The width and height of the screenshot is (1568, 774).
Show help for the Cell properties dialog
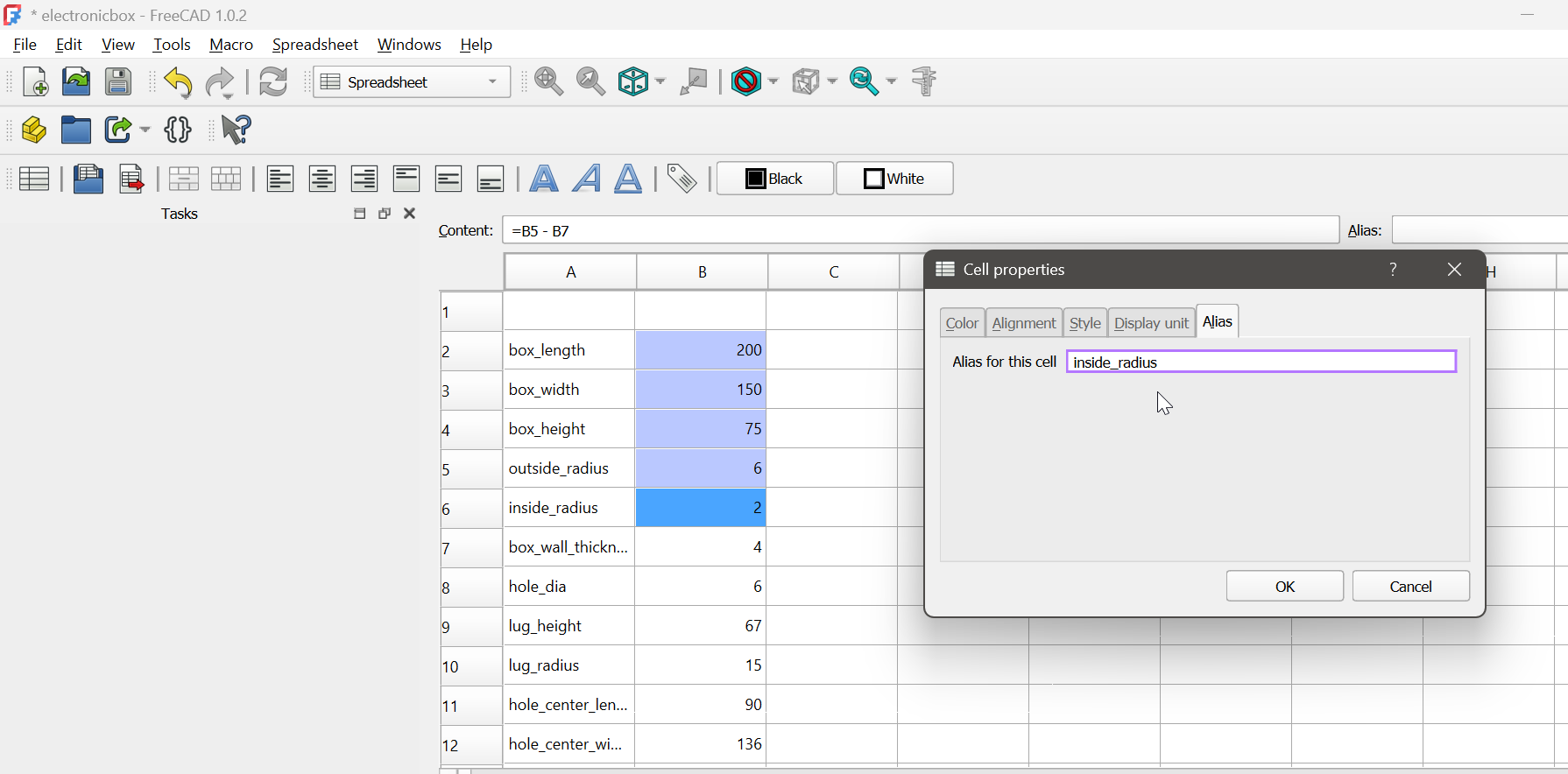coord(1393,270)
